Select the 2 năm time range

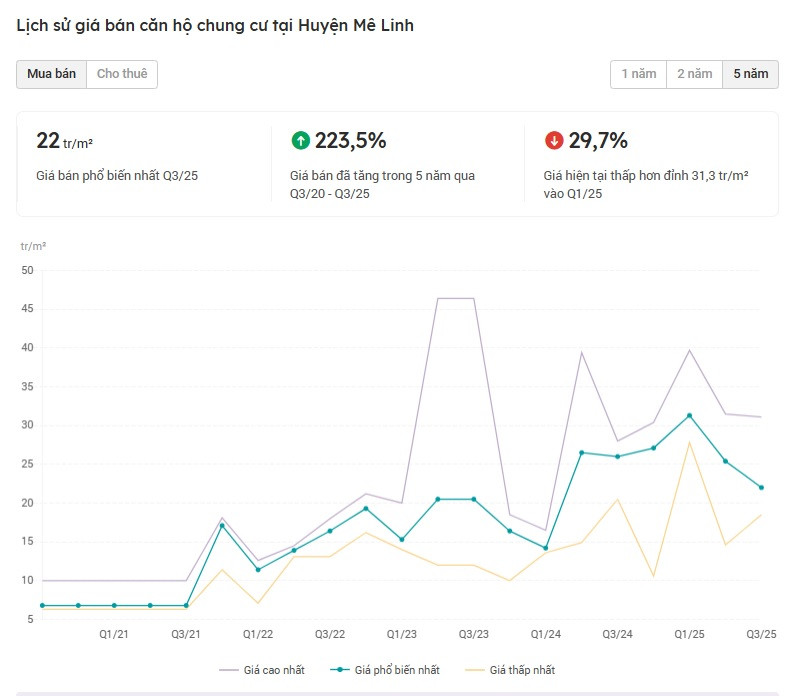[694, 74]
